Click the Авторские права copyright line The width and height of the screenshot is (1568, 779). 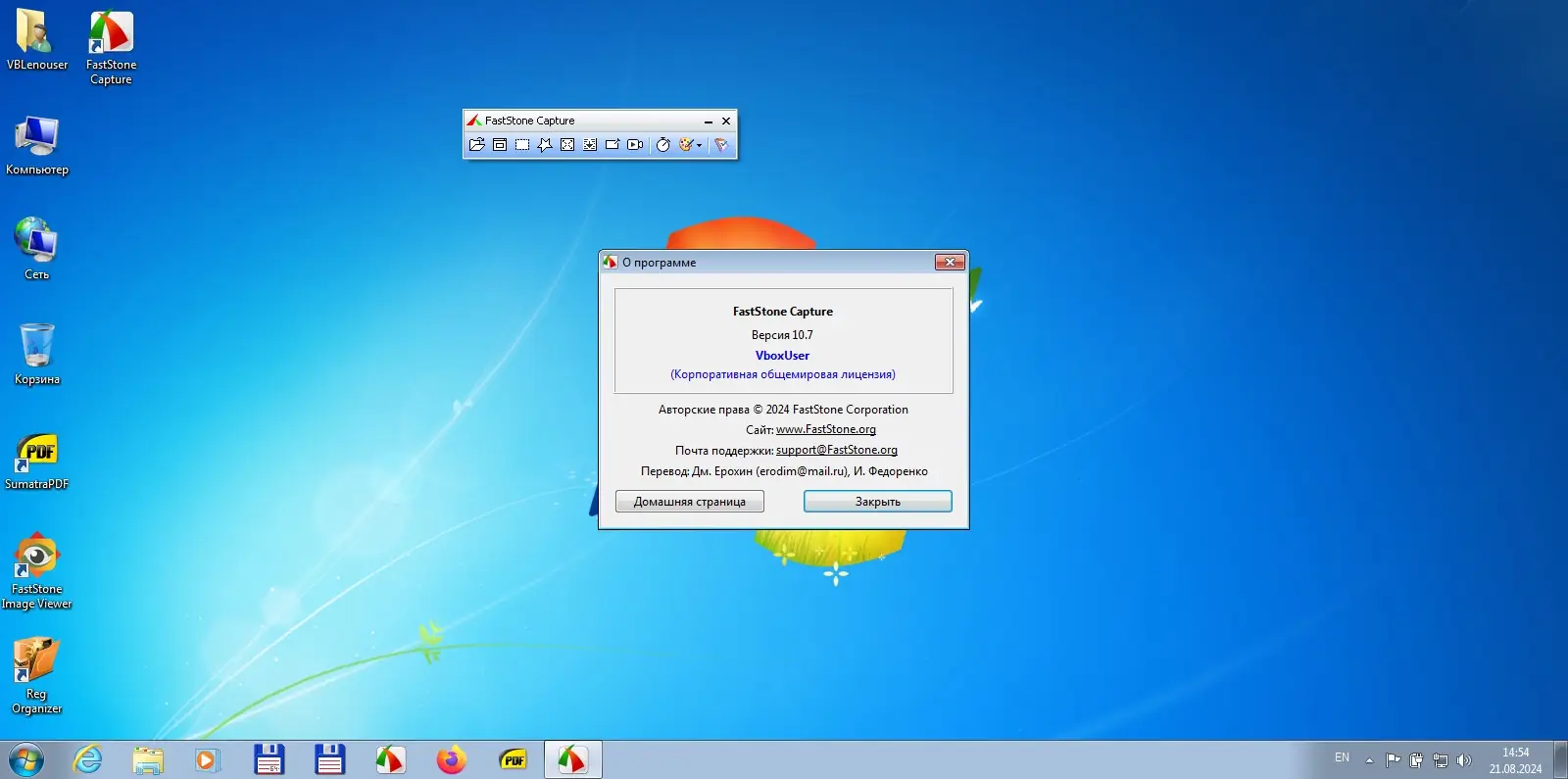pos(783,410)
